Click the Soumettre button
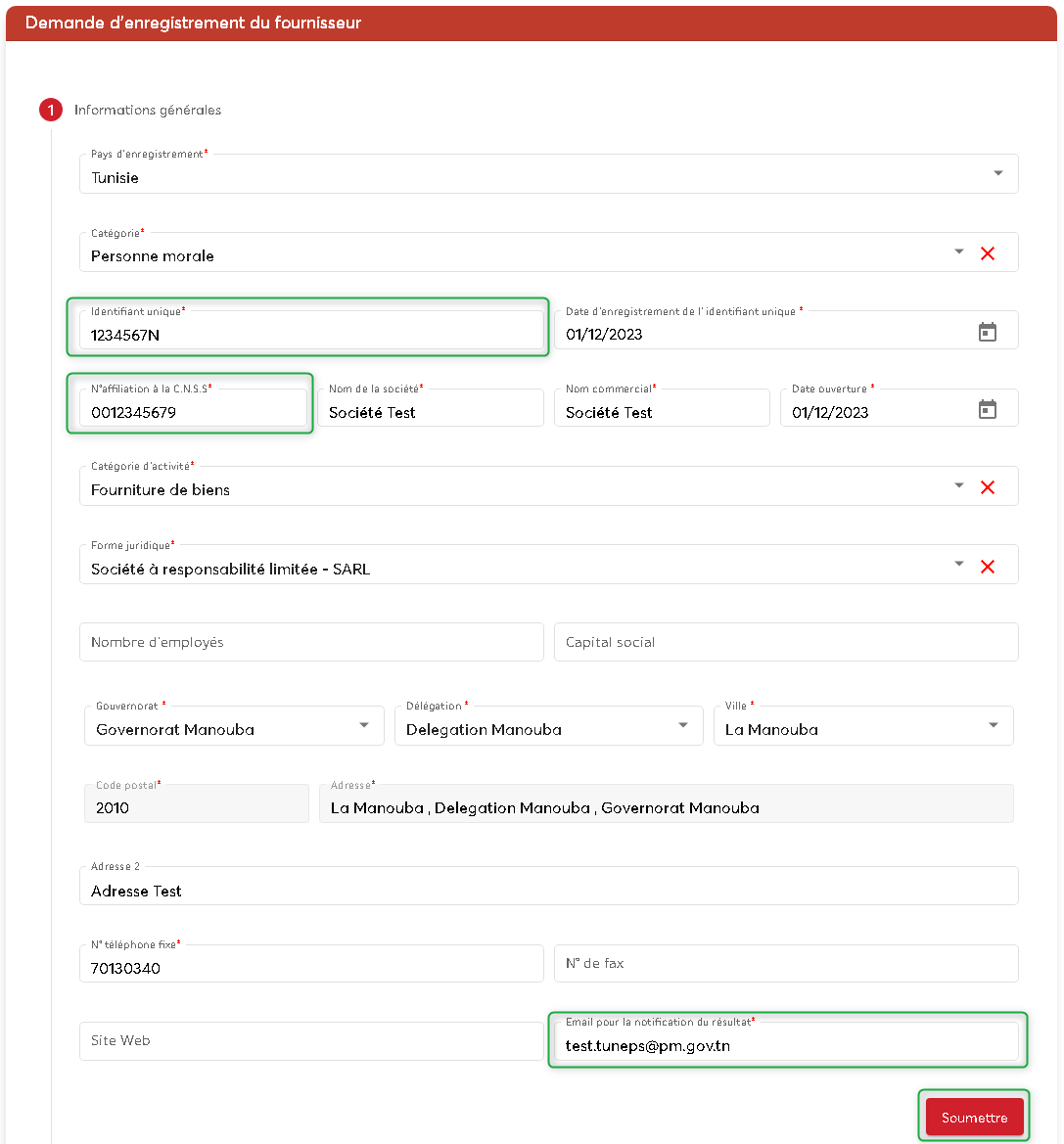 [974, 1118]
